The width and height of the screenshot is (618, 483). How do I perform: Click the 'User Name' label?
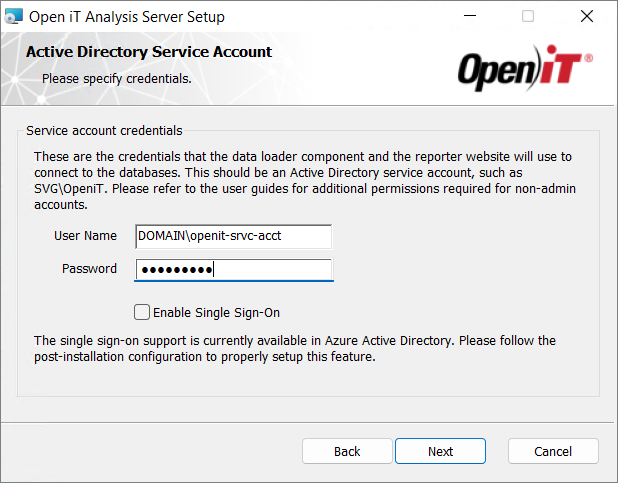[86, 236]
